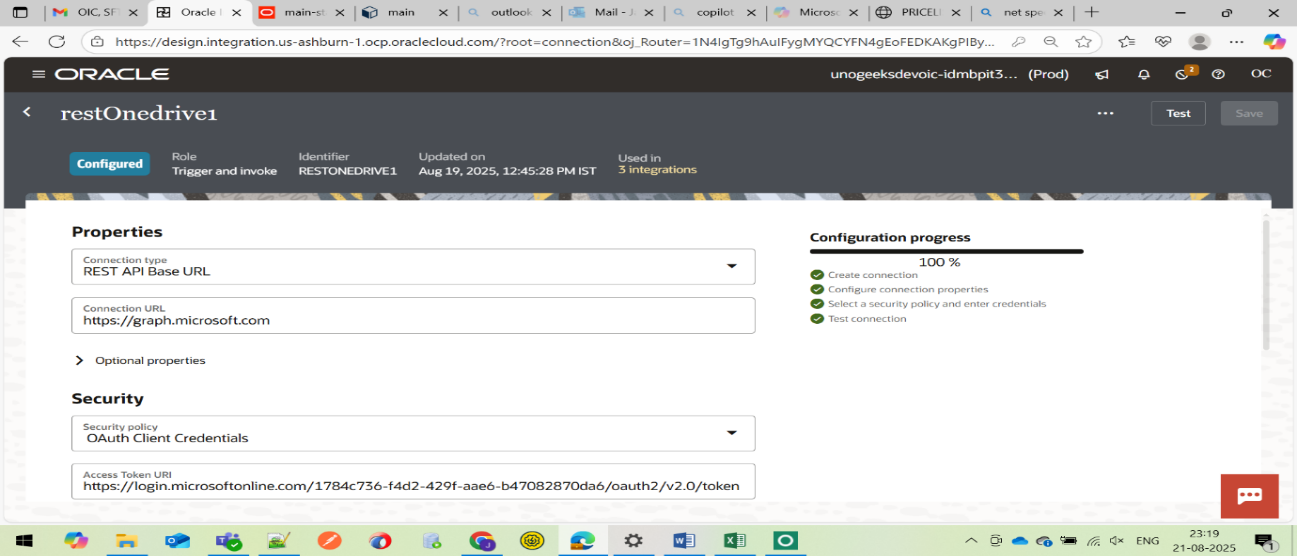Click the page vertical scrollbar
The height and width of the screenshot is (556, 1297).
(1265, 285)
